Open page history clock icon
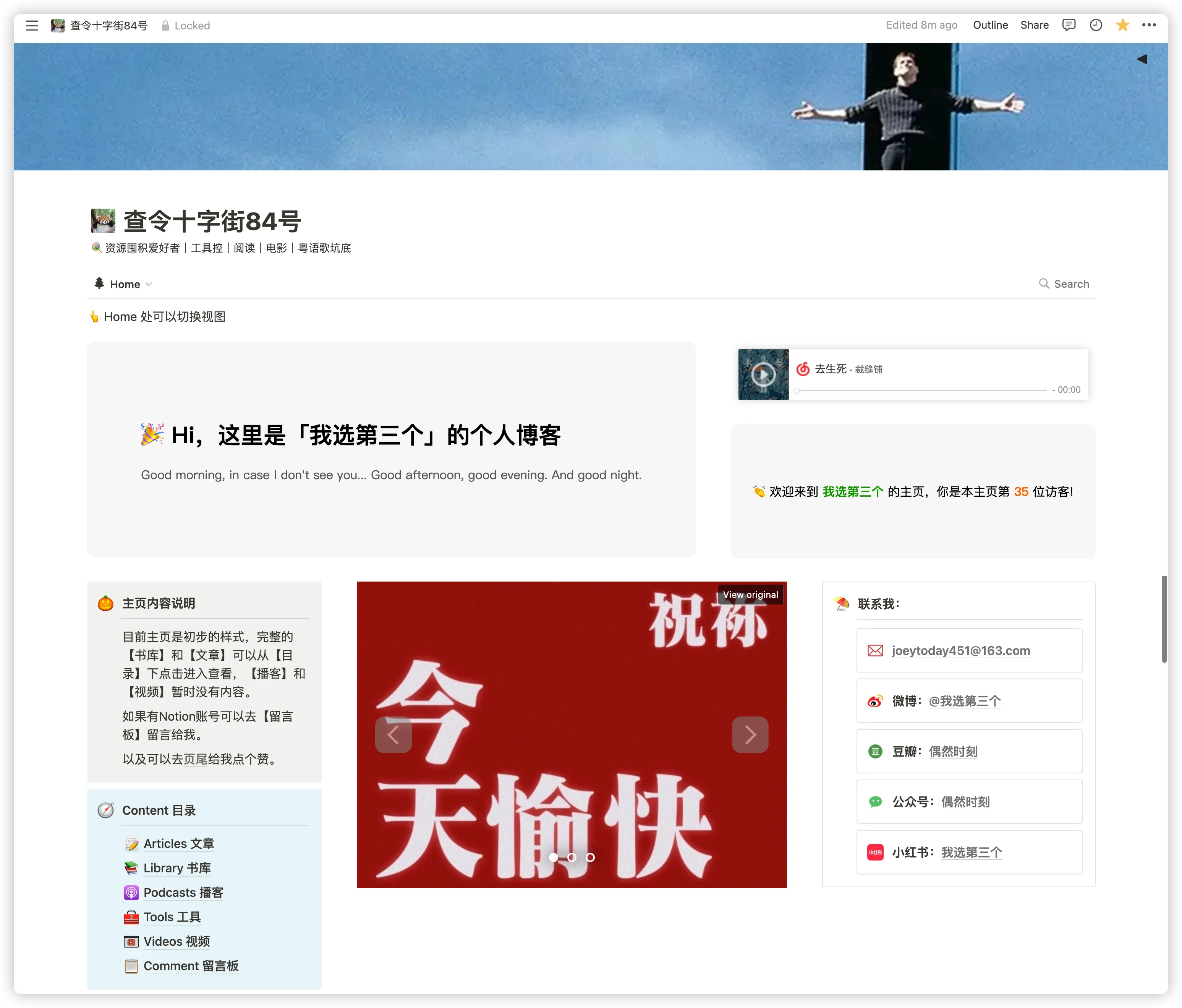This screenshot has width=1182, height=1008. (x=1095, y=25)
